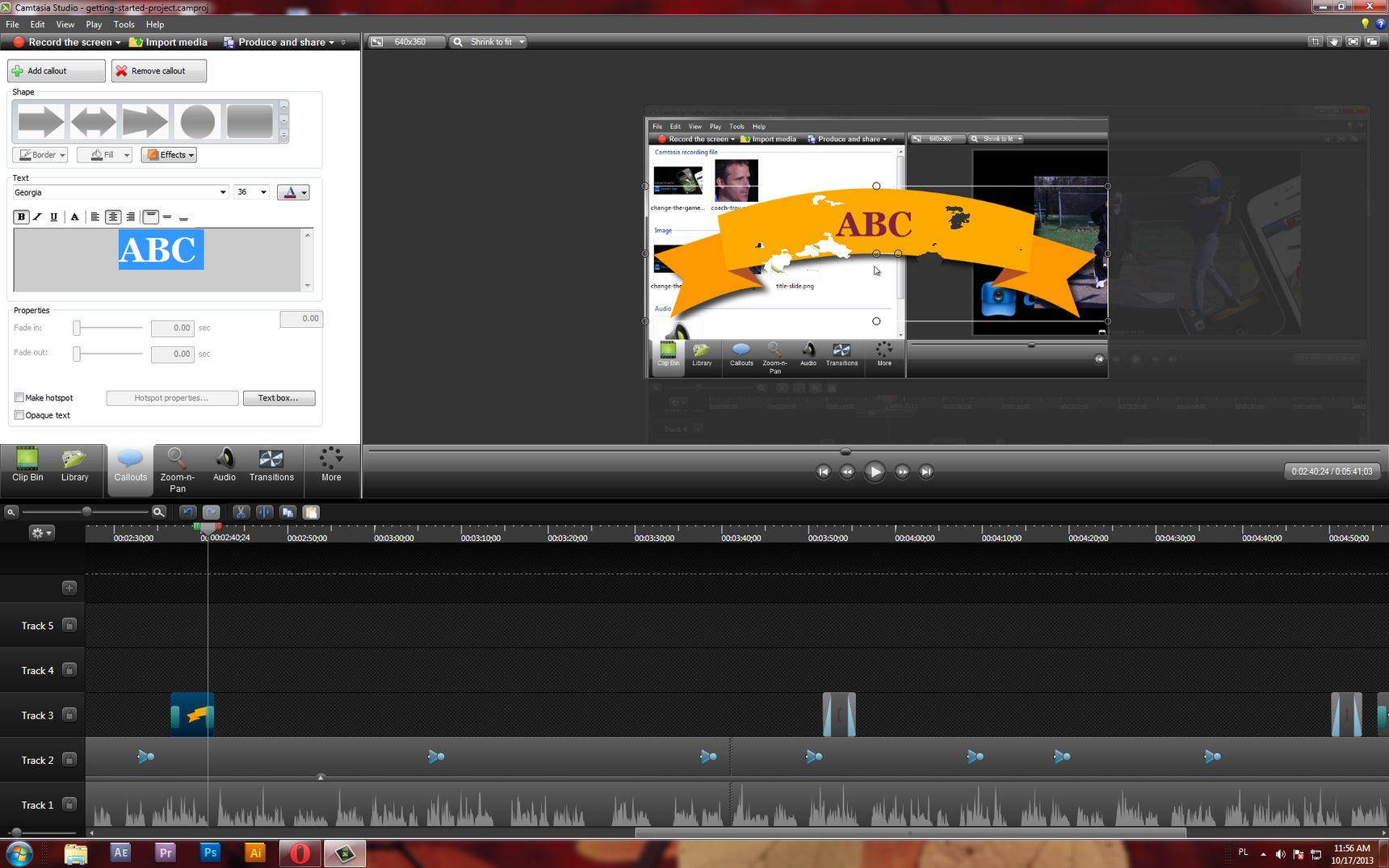
Task: Toggle bold text formatting
Action: (21, 216)
